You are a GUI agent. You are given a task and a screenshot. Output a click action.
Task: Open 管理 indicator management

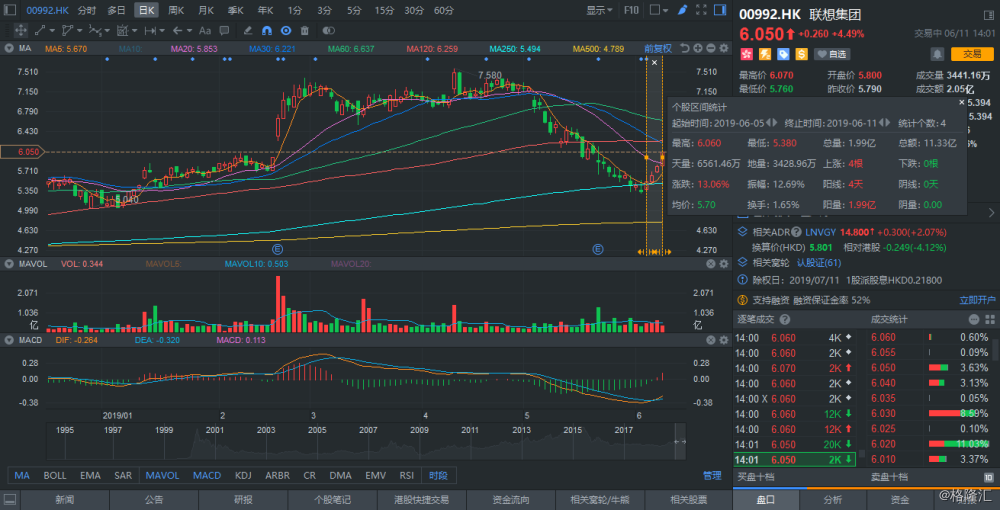tap(712, 476)
